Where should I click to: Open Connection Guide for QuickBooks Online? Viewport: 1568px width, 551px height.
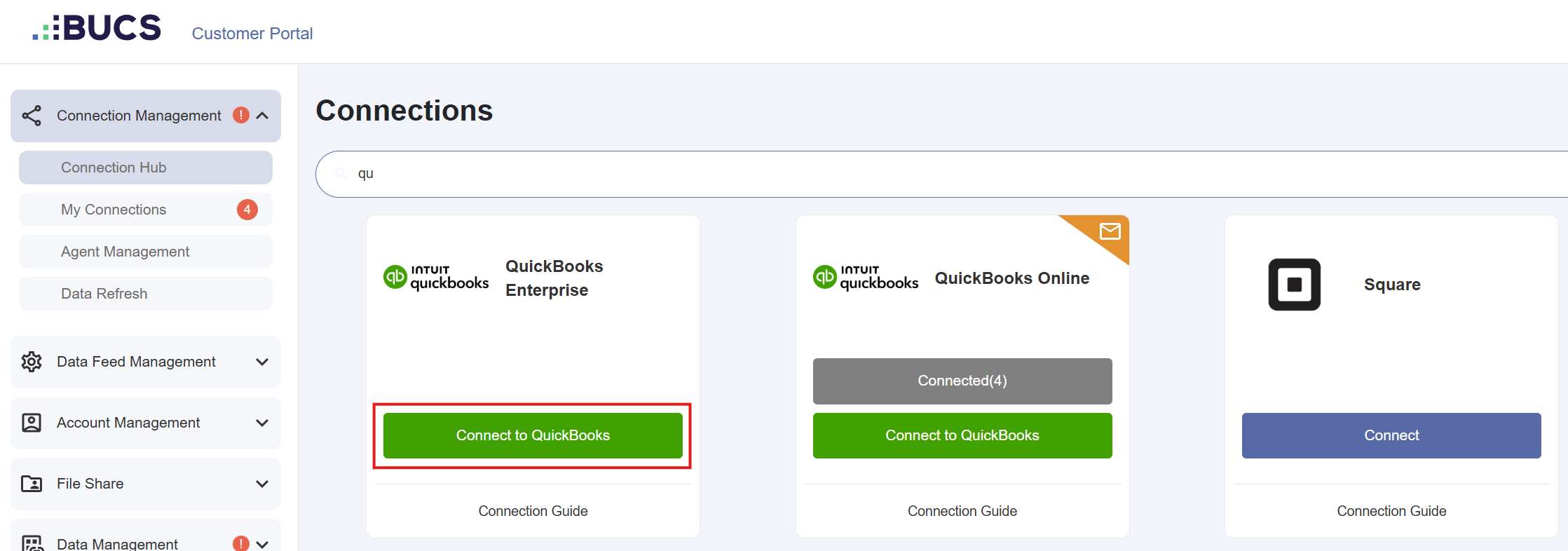click(x=962, y=511)
